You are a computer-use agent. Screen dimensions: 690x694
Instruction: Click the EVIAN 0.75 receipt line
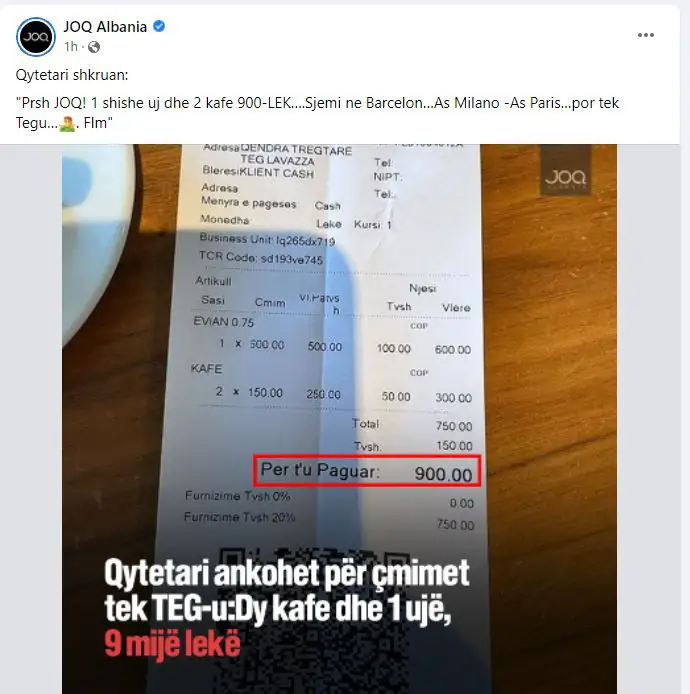(x=224, y=322)
